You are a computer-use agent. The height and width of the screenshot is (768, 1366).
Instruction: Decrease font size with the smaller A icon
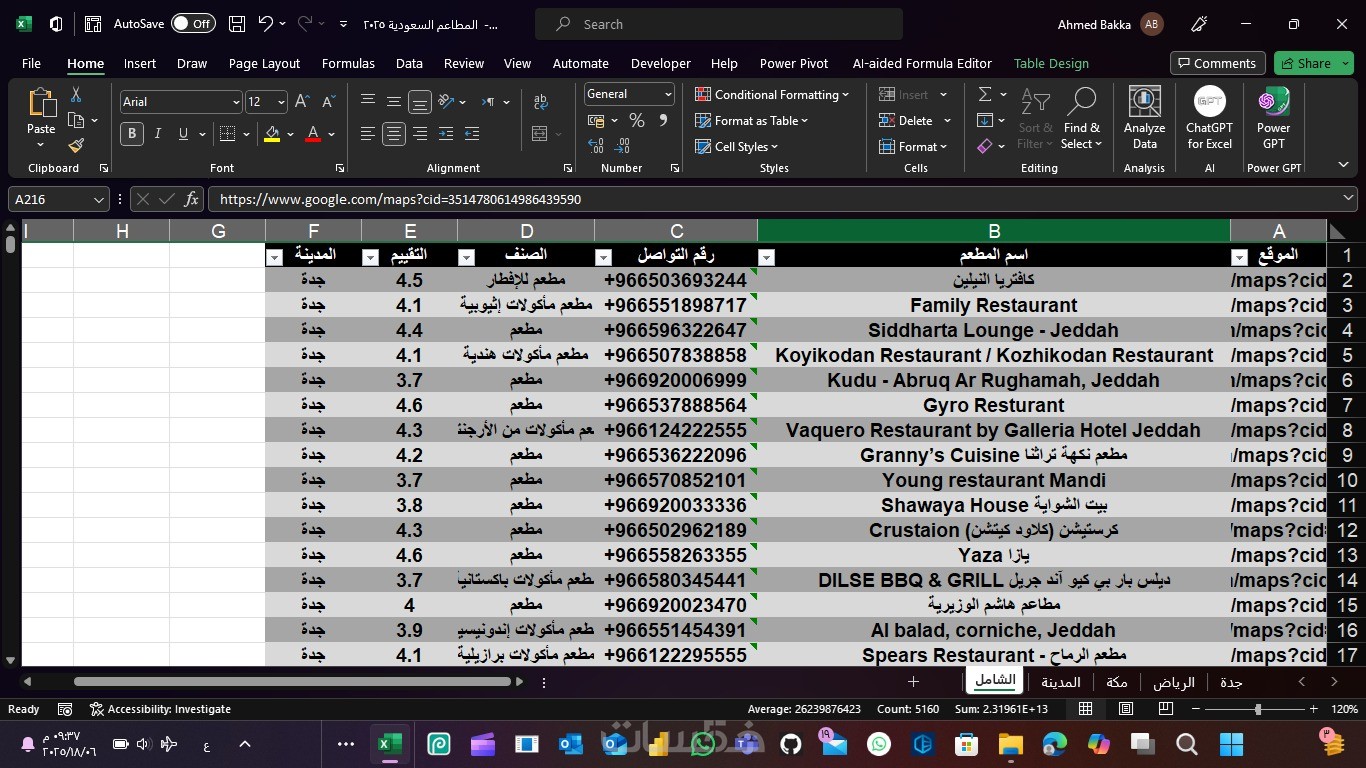328,102
